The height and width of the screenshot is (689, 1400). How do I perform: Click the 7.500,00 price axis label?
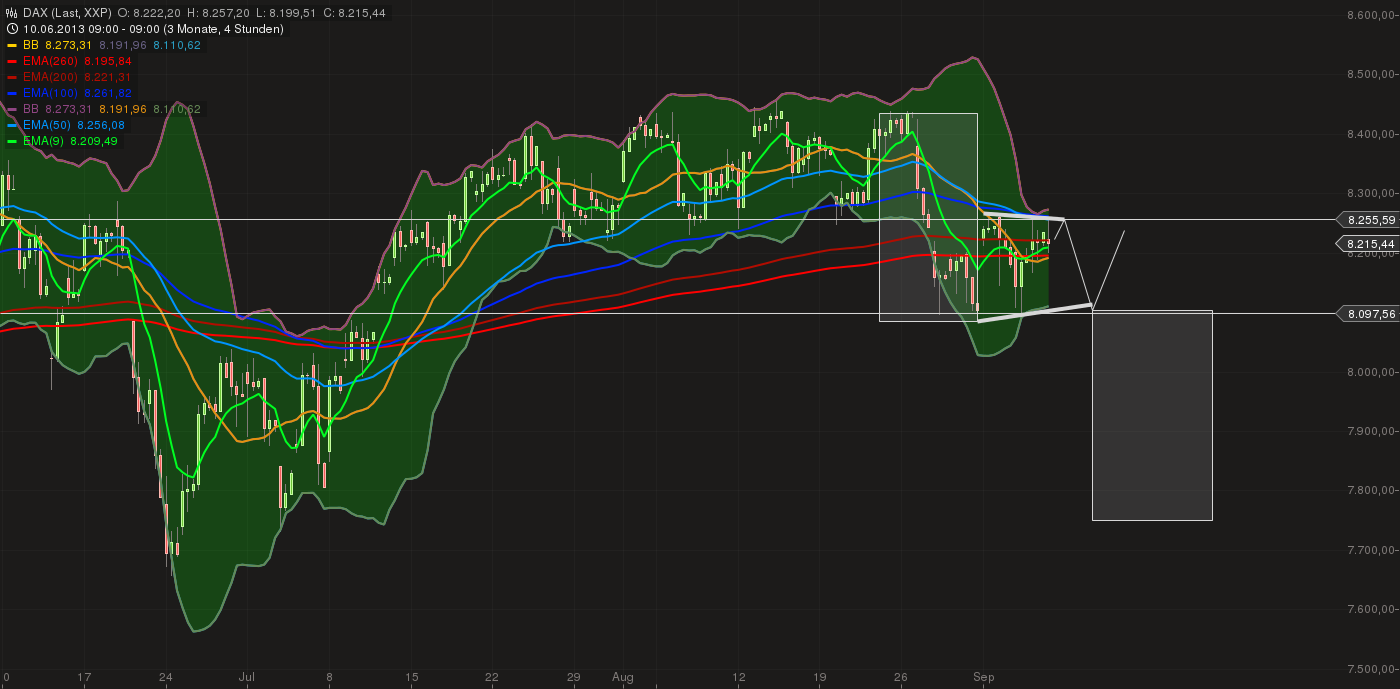[1371, 669]
